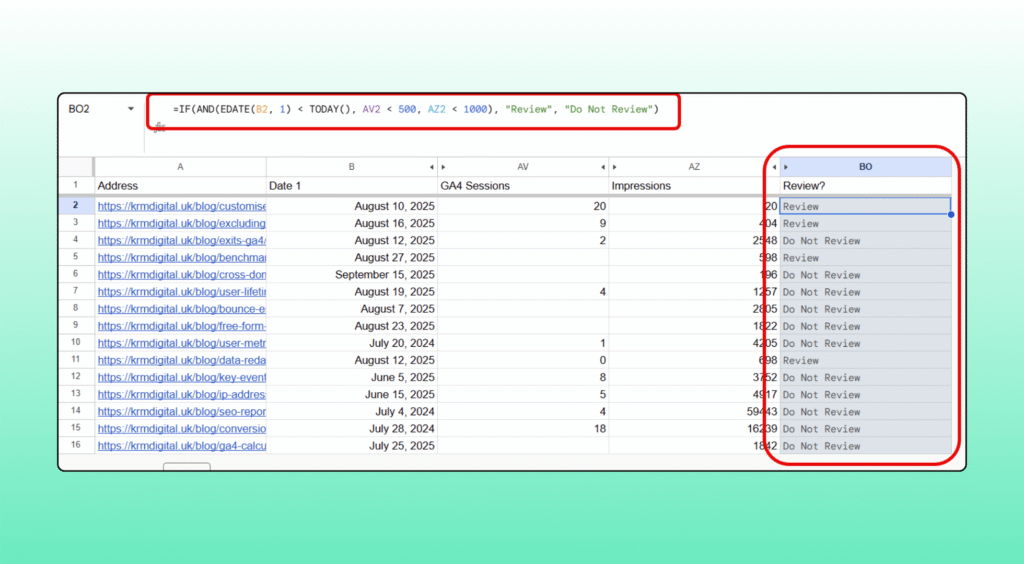This screenshot has width=1024, height=564.
Task: Select the BO column header
Action: [866, 167]
